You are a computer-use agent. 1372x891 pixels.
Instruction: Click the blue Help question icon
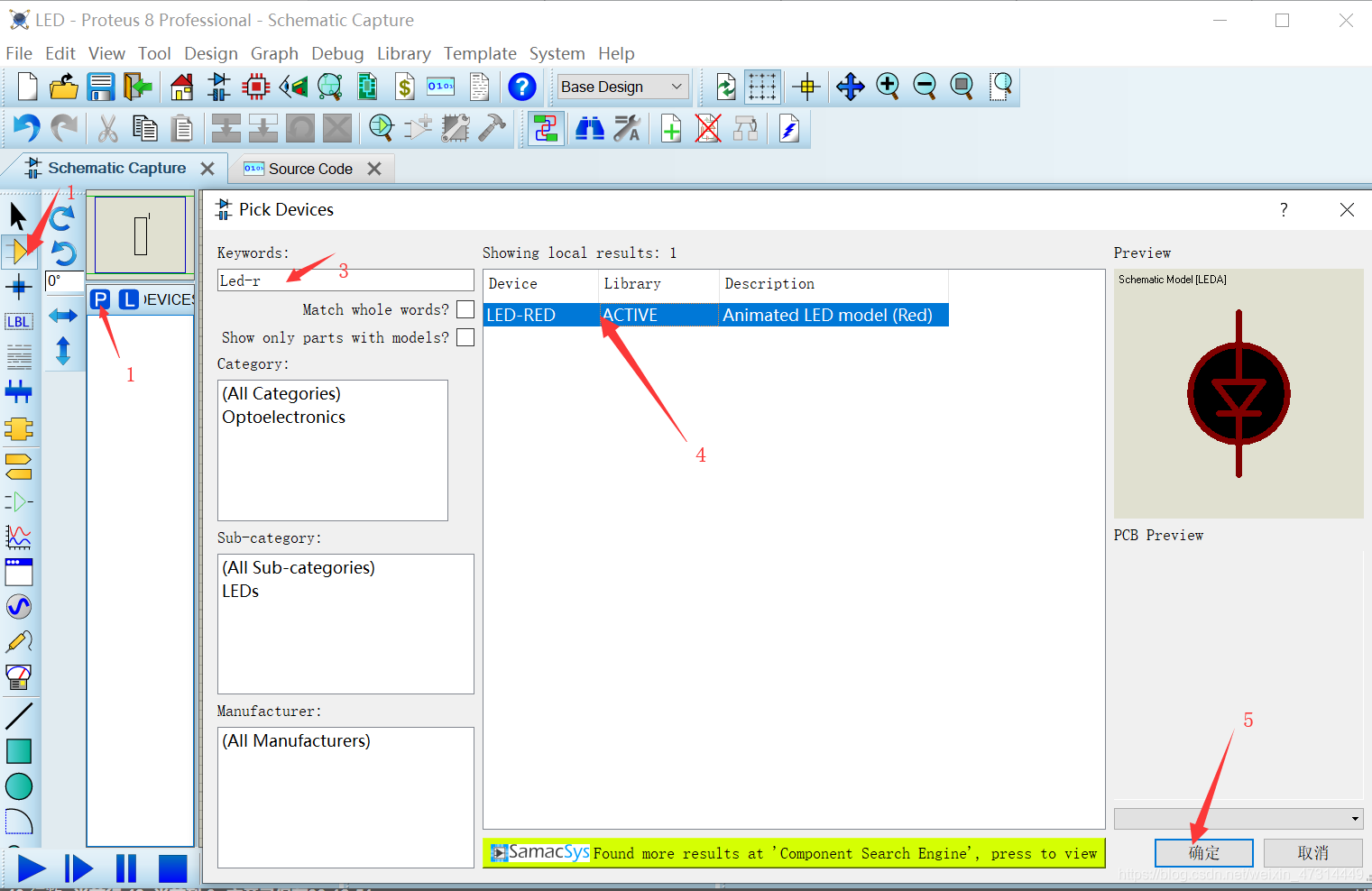(x=521, y=87)
